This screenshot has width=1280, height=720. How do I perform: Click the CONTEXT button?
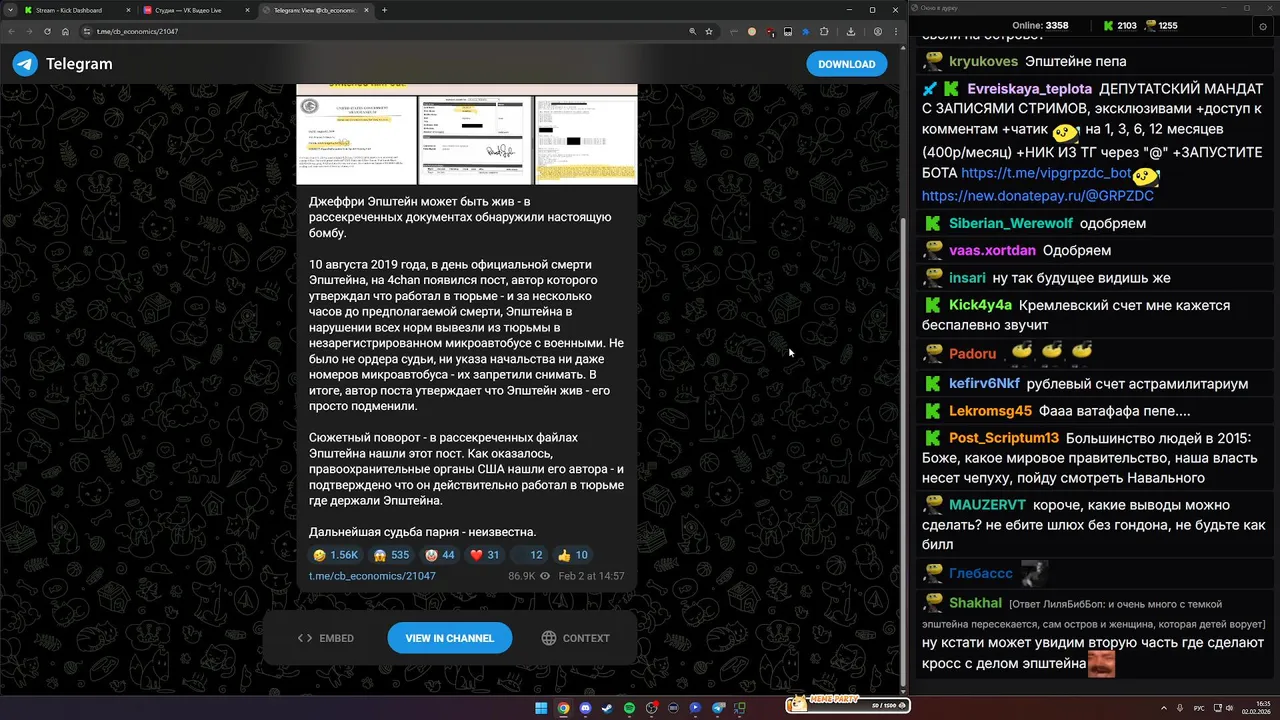[575, 638]
